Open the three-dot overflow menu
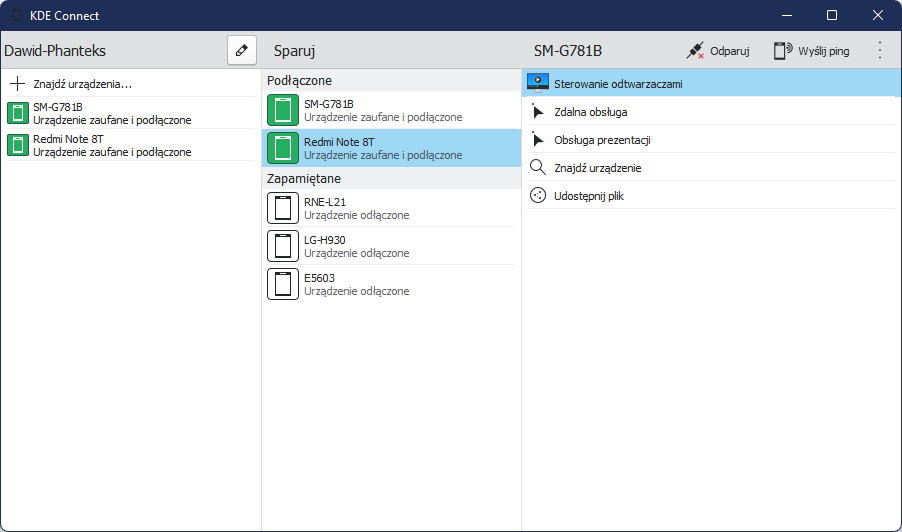 coord(880,51)
